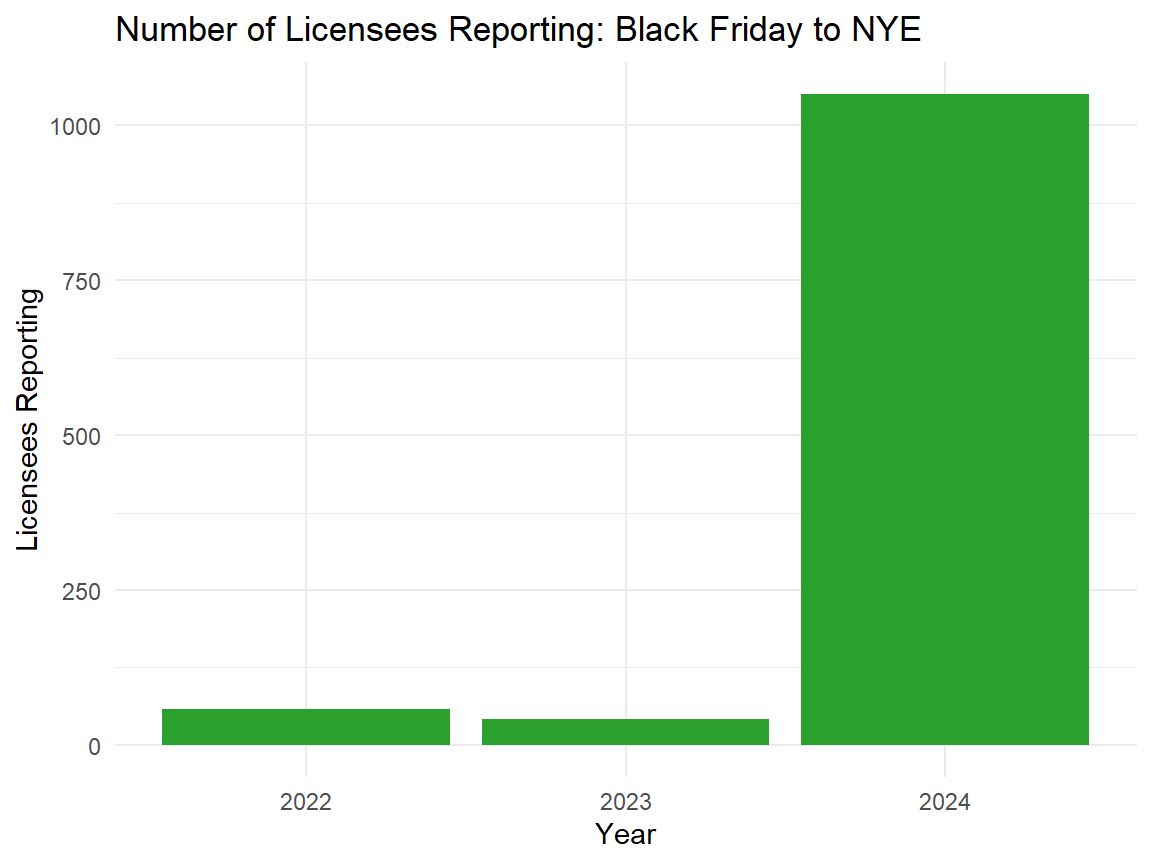The image size is (1152, 864).
Task: Click where 750 gridline crosses 2023 gridline
Action: click(625, 280)
